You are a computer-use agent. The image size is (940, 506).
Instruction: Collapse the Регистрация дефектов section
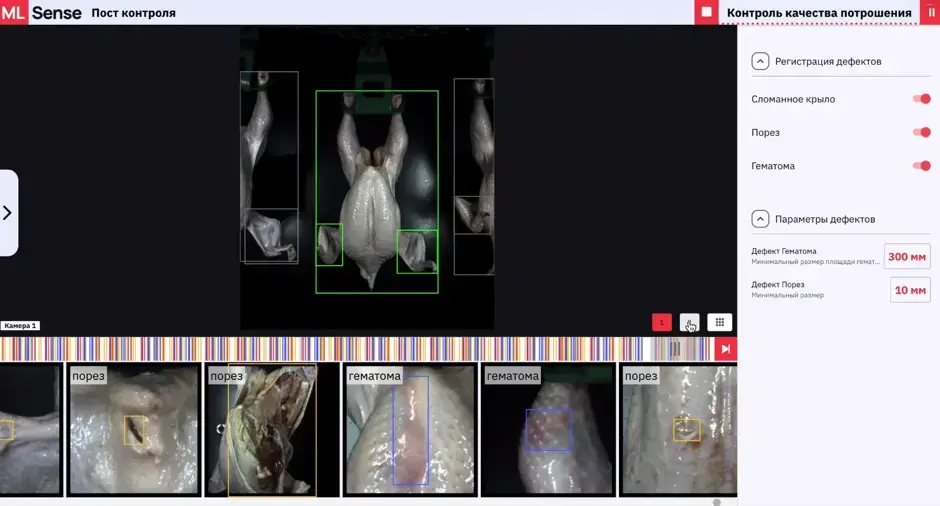(x=760, y=61)
